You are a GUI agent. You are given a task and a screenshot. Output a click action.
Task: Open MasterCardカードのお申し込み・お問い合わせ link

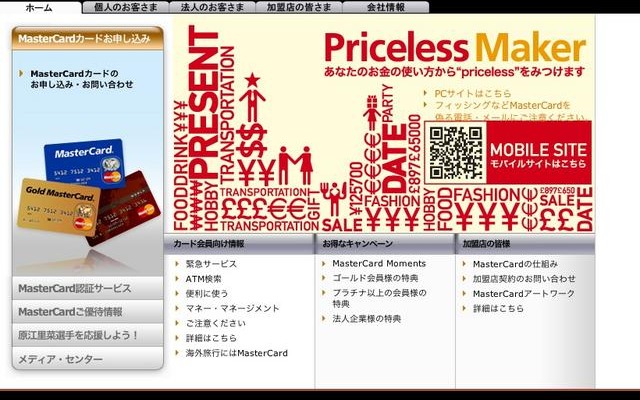click(82, 79)
